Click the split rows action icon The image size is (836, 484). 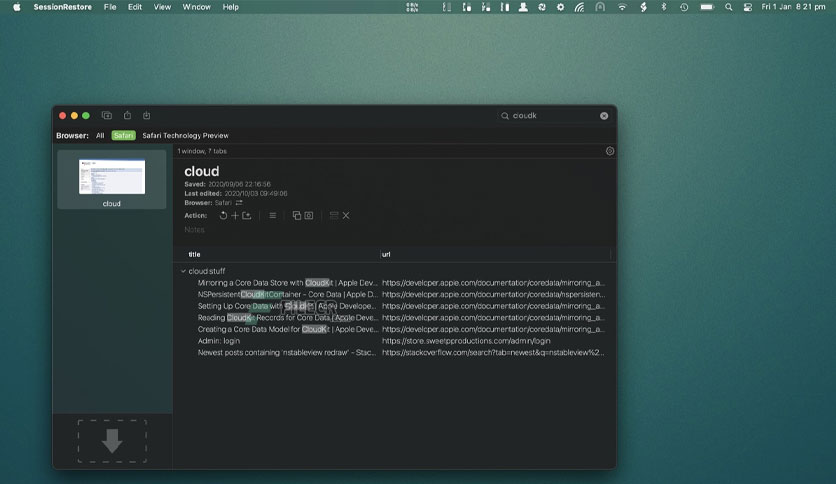point(334,215)
